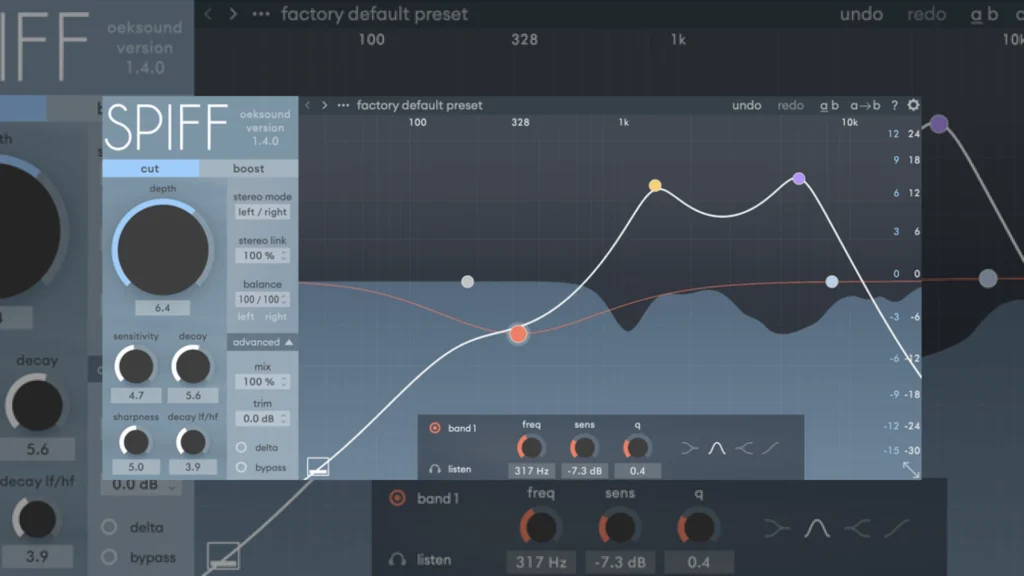This screenshot has width=1024, height=576.
Task: Click the 317 Hz frequency field in front window
Action: point(531,470)
